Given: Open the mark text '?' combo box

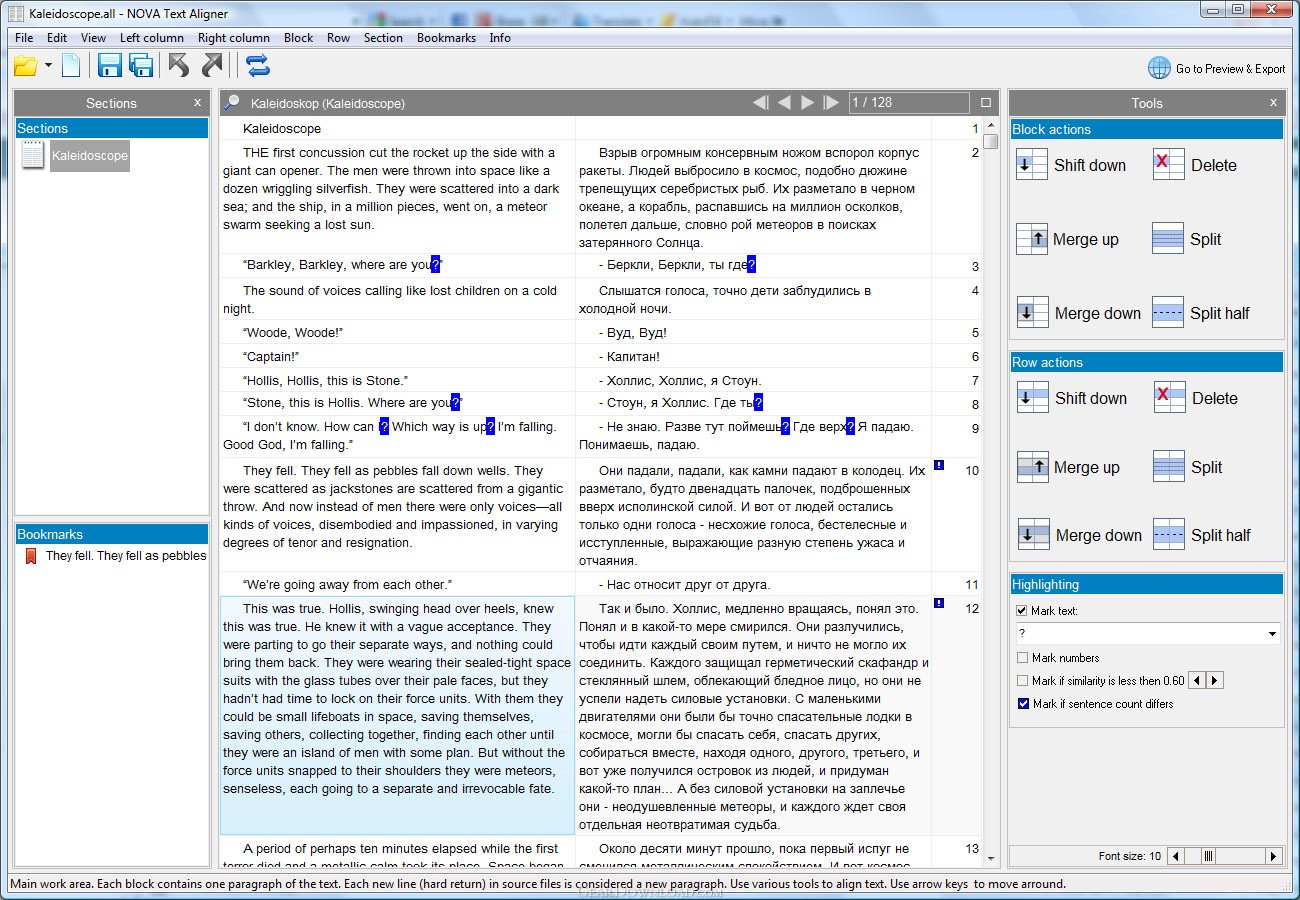Looking at the screenshot, I should pos(1148,633).
